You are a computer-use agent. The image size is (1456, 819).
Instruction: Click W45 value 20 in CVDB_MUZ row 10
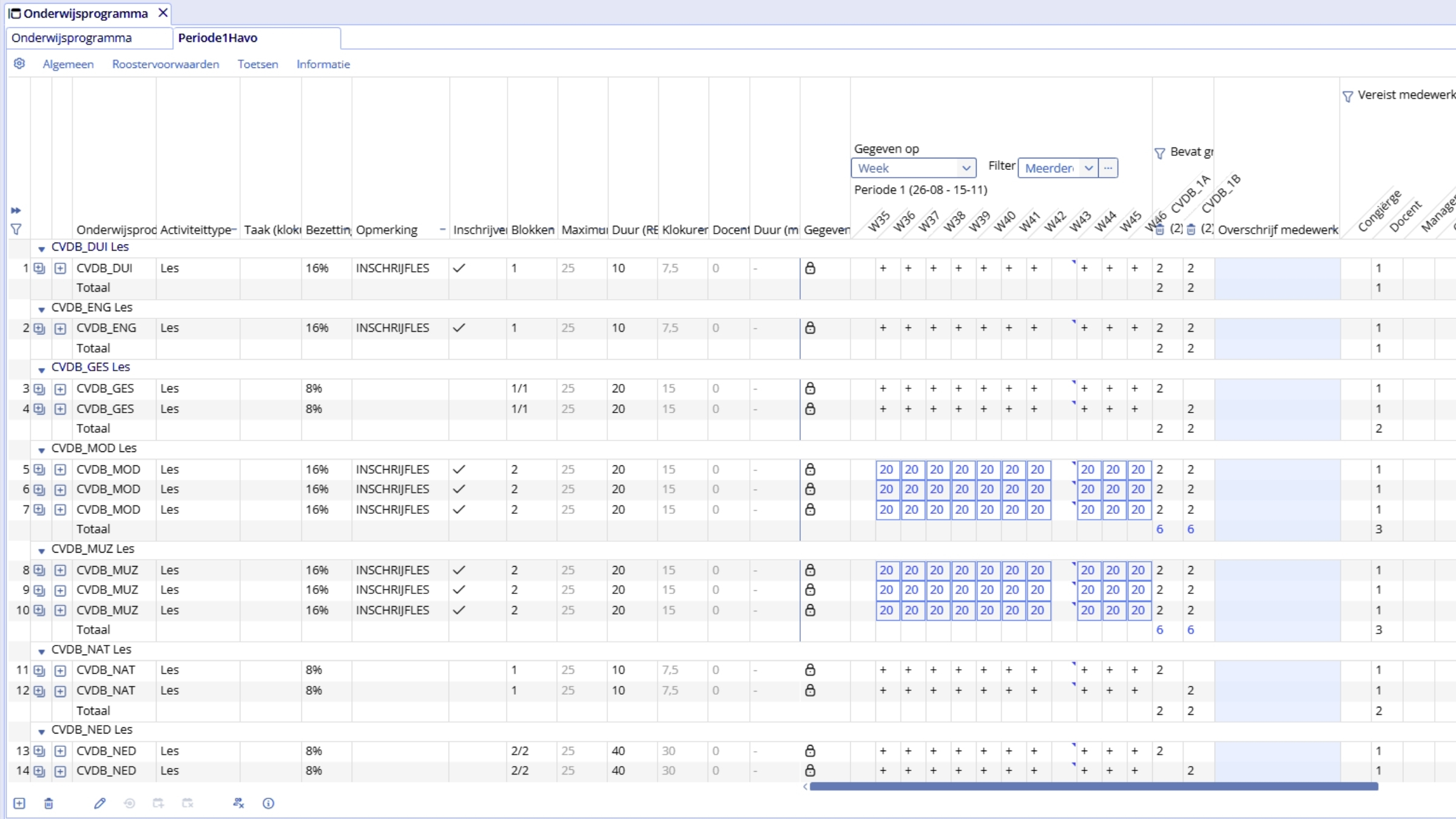pyautogui.click(x=1138, y=610)
